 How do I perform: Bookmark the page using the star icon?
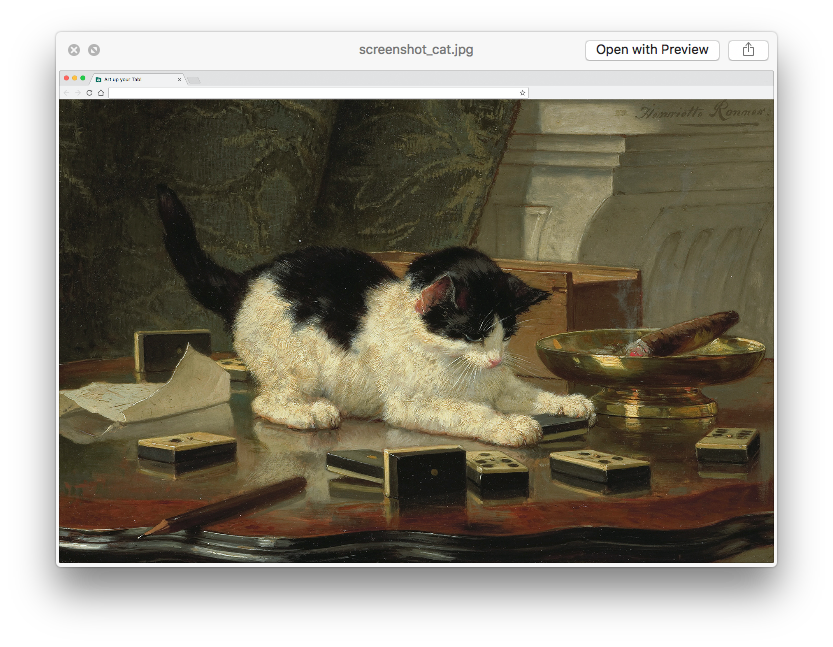521,92
